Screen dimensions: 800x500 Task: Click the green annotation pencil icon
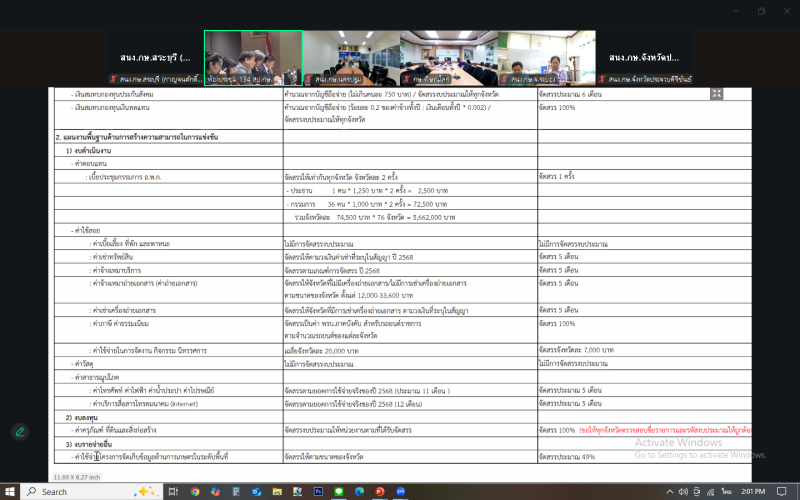[19, 432]
